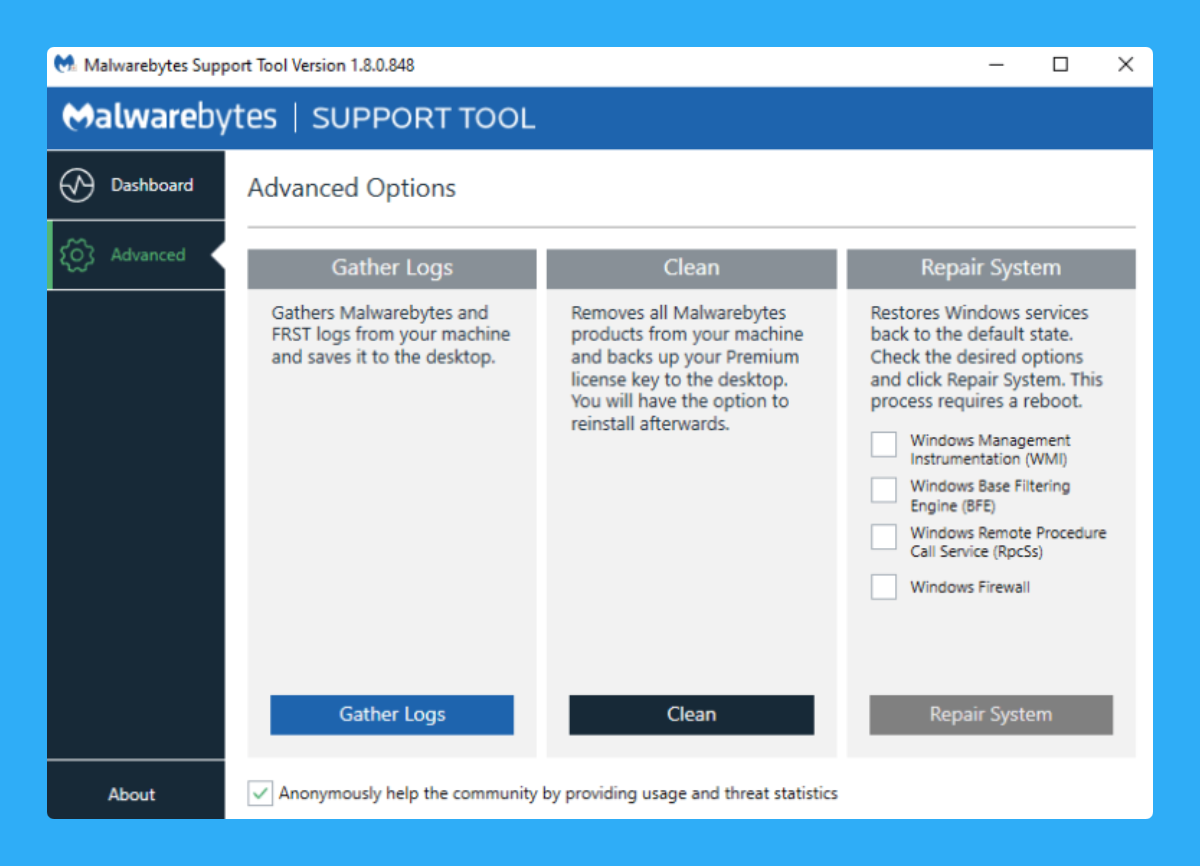Click the Clean panel header

(x=692, y=268)
